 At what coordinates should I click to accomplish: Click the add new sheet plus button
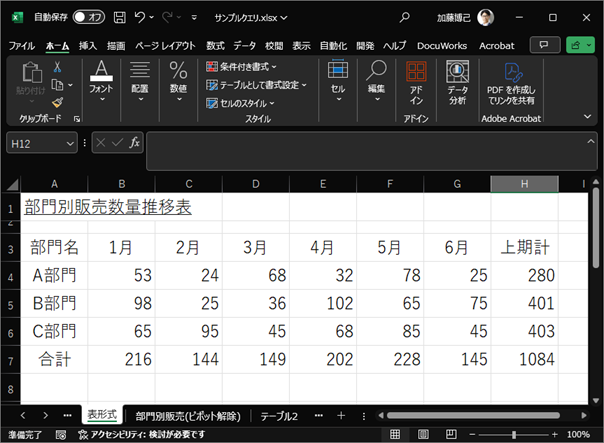pos(340,415)
